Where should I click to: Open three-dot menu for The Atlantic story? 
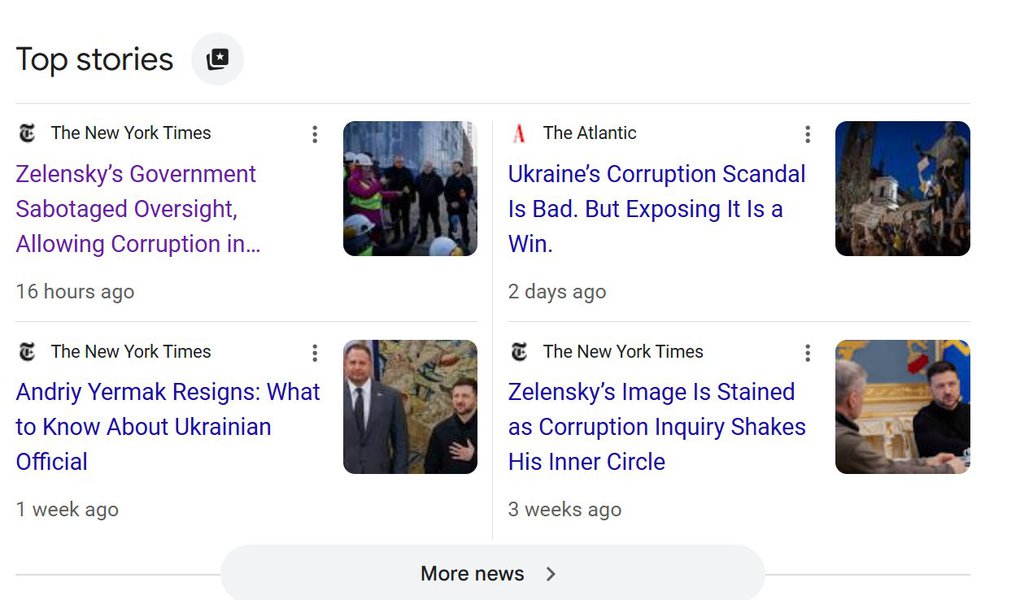tap(807, 134)
